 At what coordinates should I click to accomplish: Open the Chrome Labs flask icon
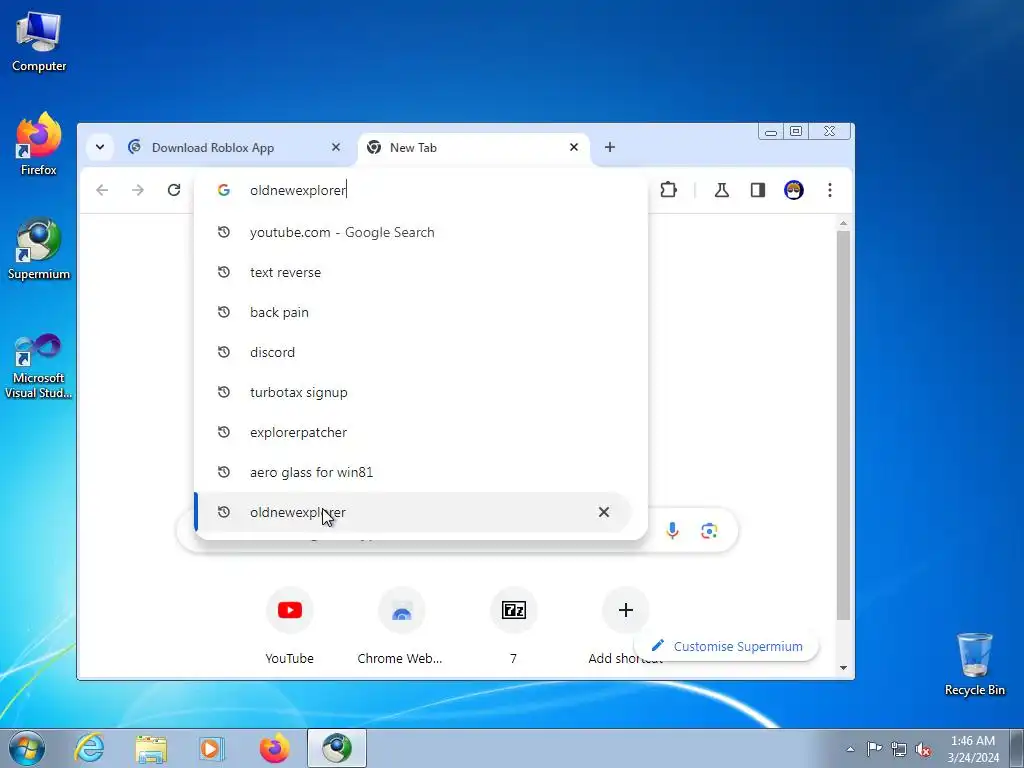(722, 190)
